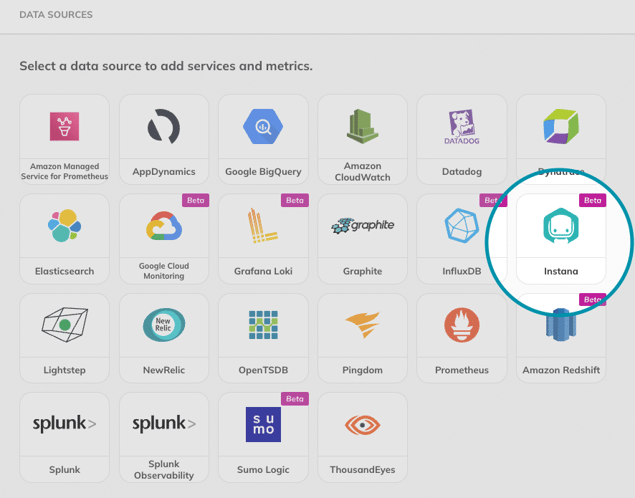Open the AppDynamics data source label
The image size is (635, 498).
pos(164,172)
